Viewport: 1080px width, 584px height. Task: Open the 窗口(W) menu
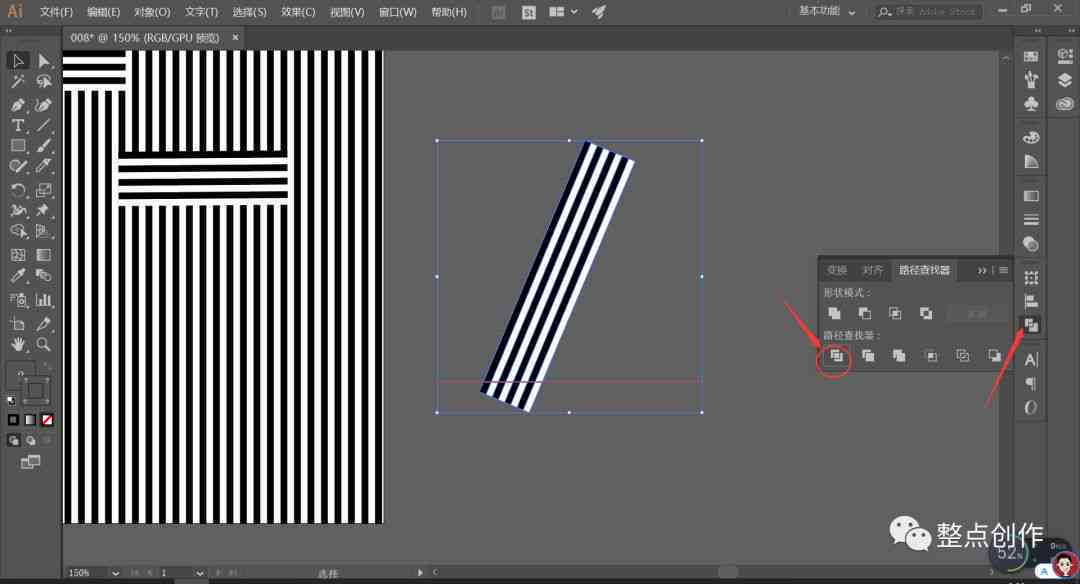[x=397, y=12]
